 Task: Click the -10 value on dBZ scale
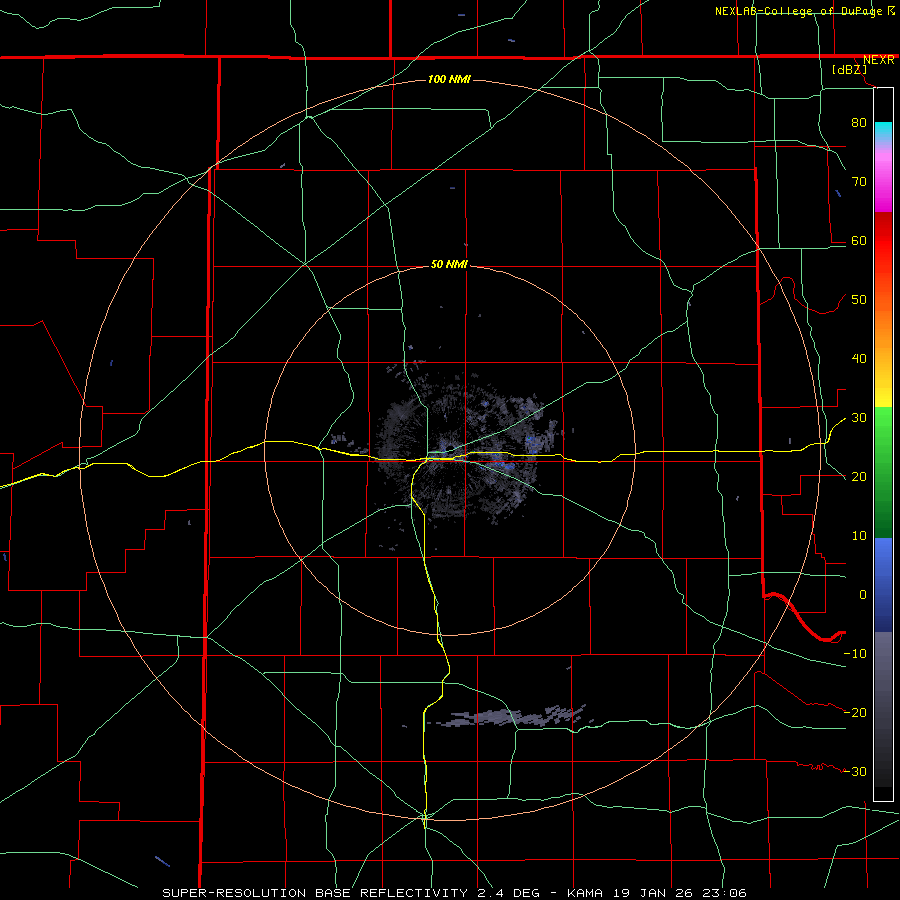click(855, 654)
